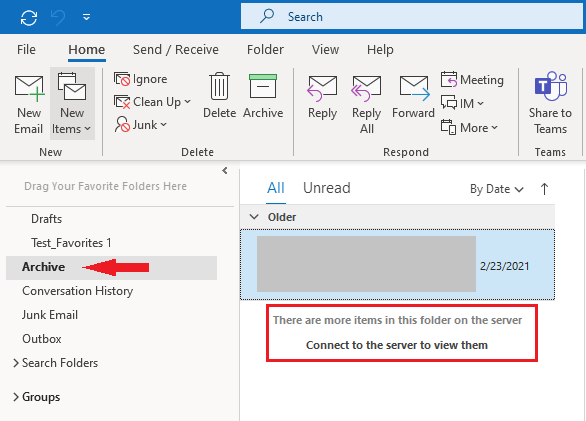
Task: Open the By Date sort dropdown
Action: coord(497,189)
